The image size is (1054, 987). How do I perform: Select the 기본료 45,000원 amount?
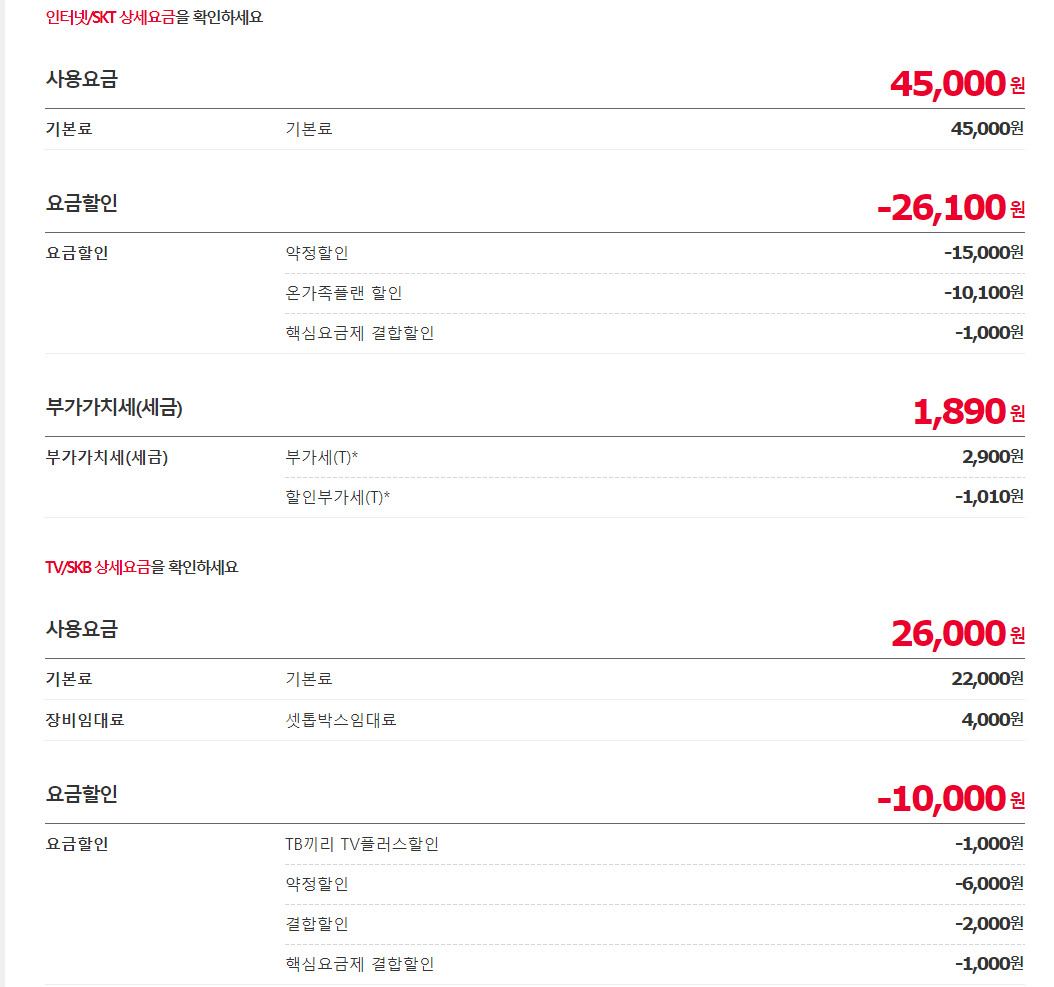point(987,128)
